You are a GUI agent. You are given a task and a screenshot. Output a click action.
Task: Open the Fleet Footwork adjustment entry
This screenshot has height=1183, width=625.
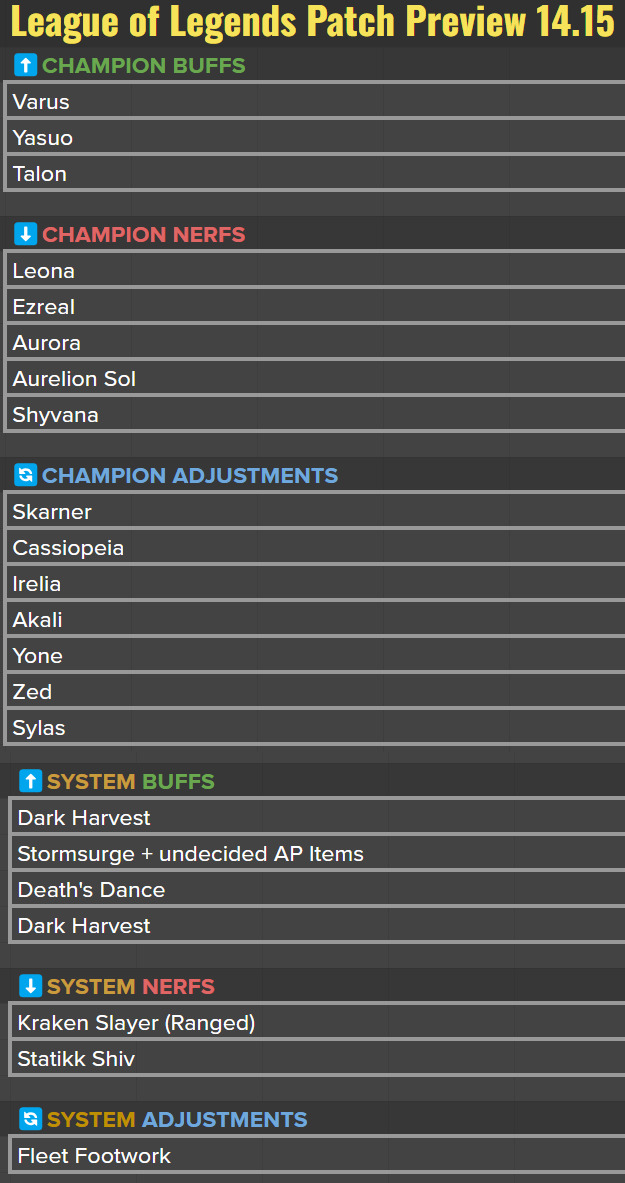(x=318, y=1156)
